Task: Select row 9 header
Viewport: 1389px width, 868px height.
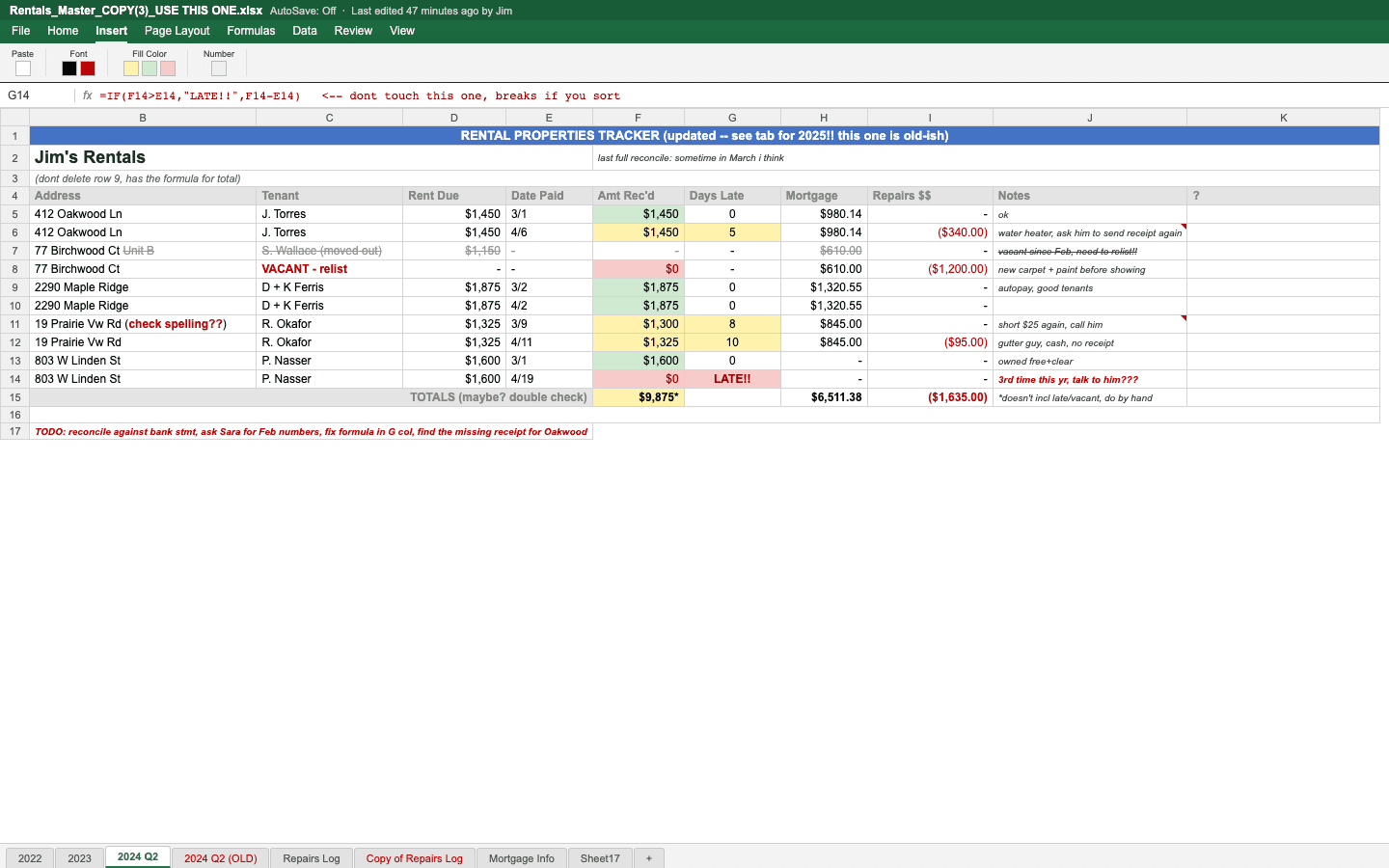Action: [x=14, y=287]
